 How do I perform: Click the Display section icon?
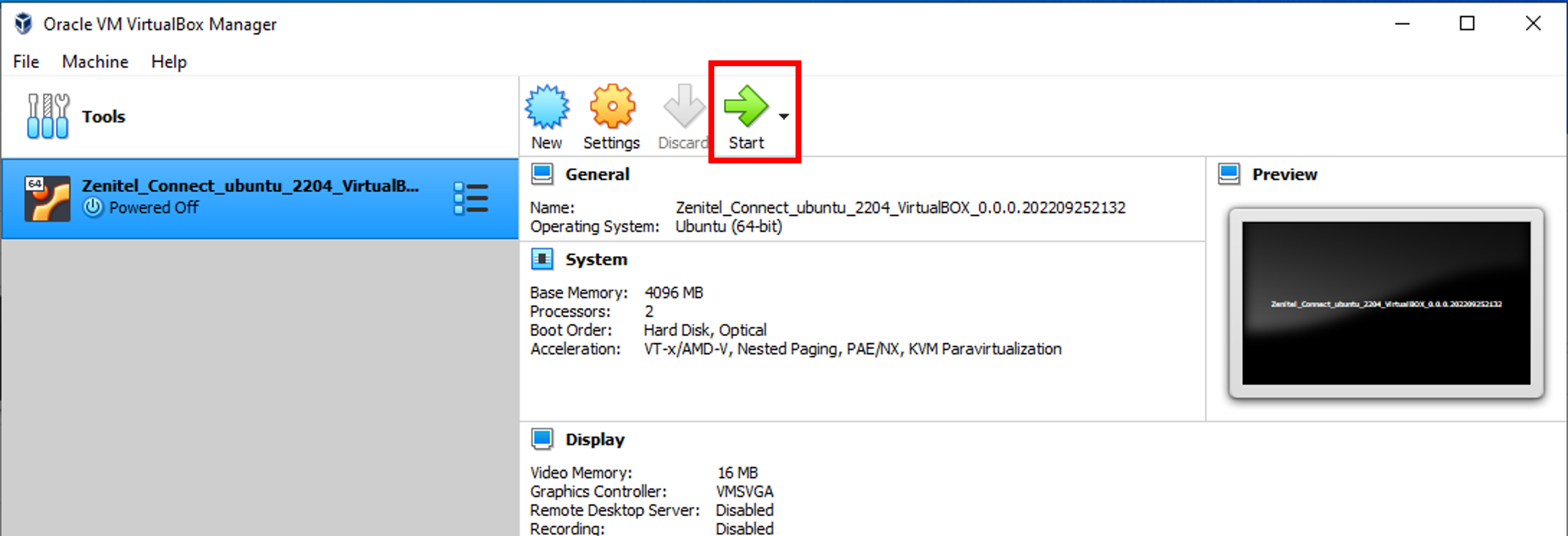pos(542,438)
